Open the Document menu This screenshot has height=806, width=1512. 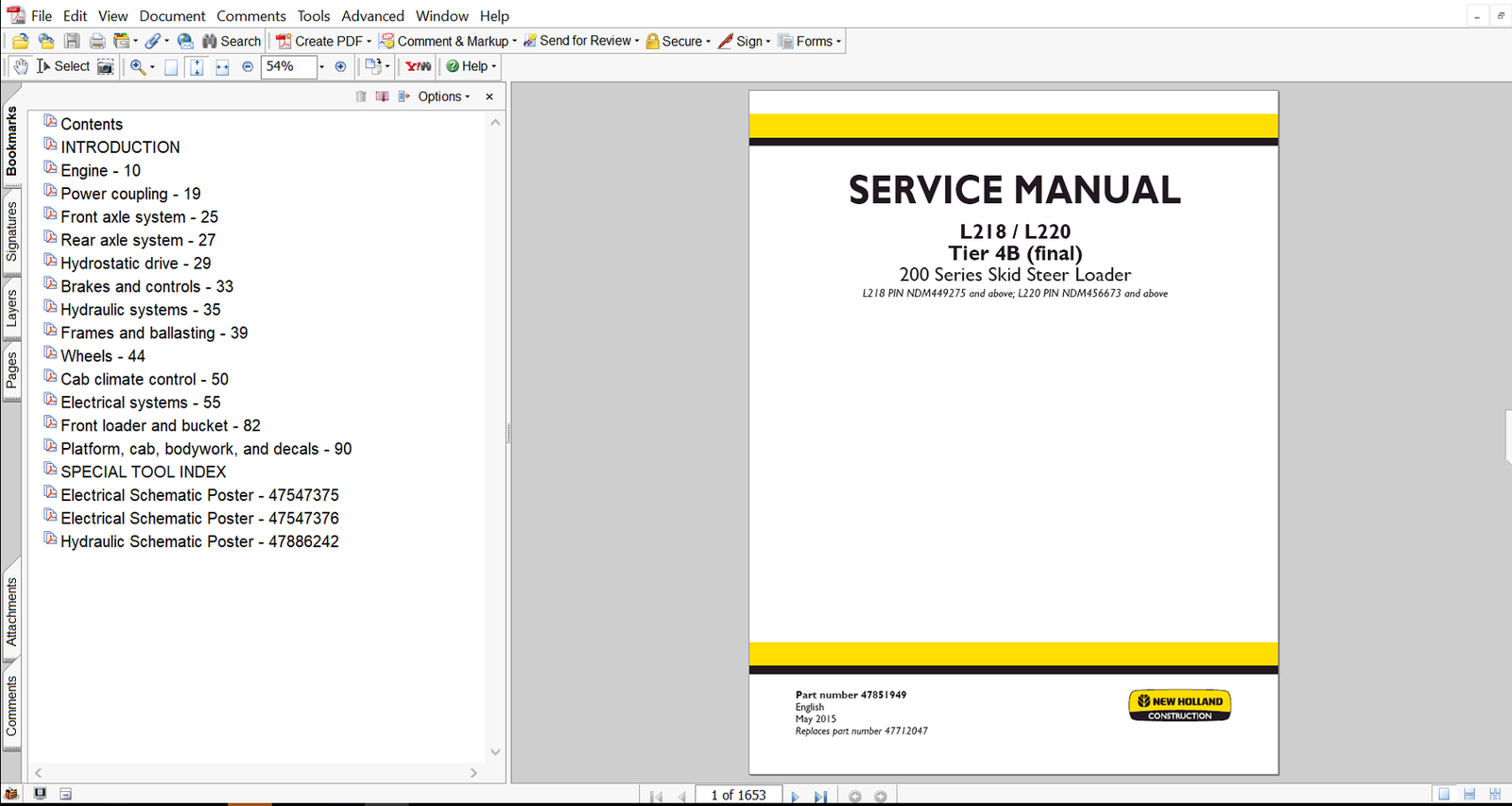coord(172,16)
